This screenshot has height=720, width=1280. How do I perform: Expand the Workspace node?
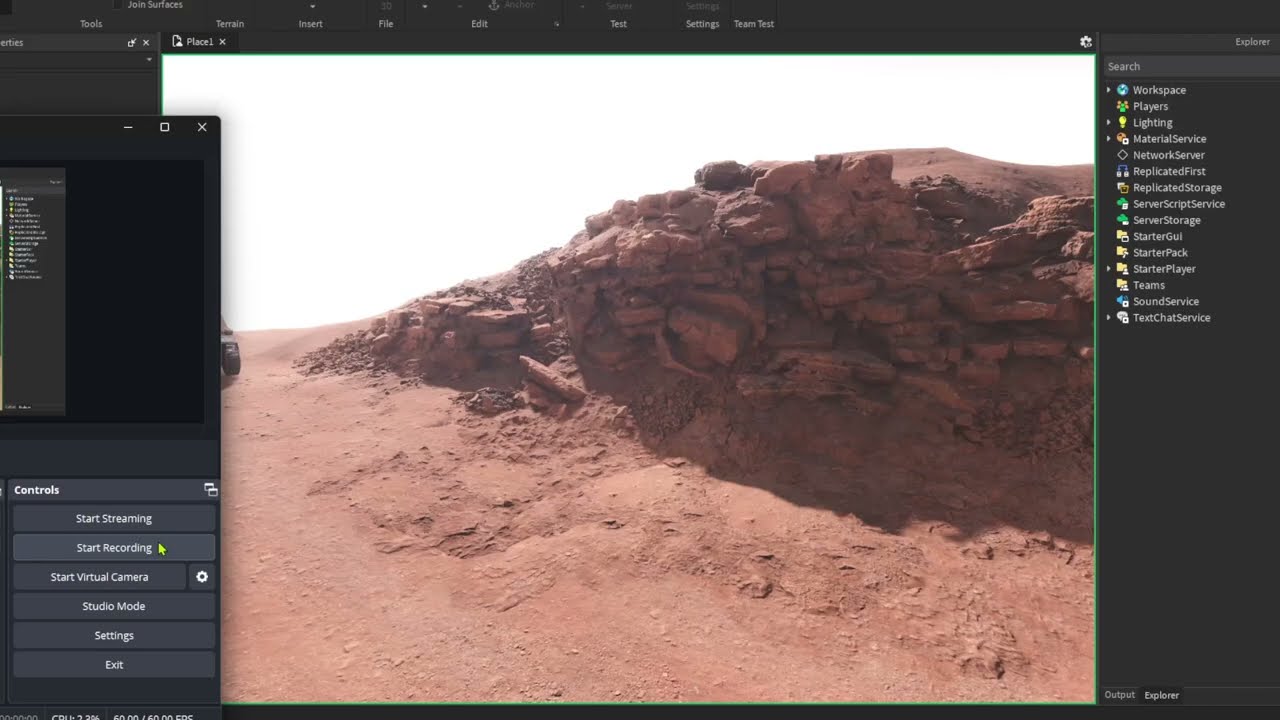point(1108,90)
